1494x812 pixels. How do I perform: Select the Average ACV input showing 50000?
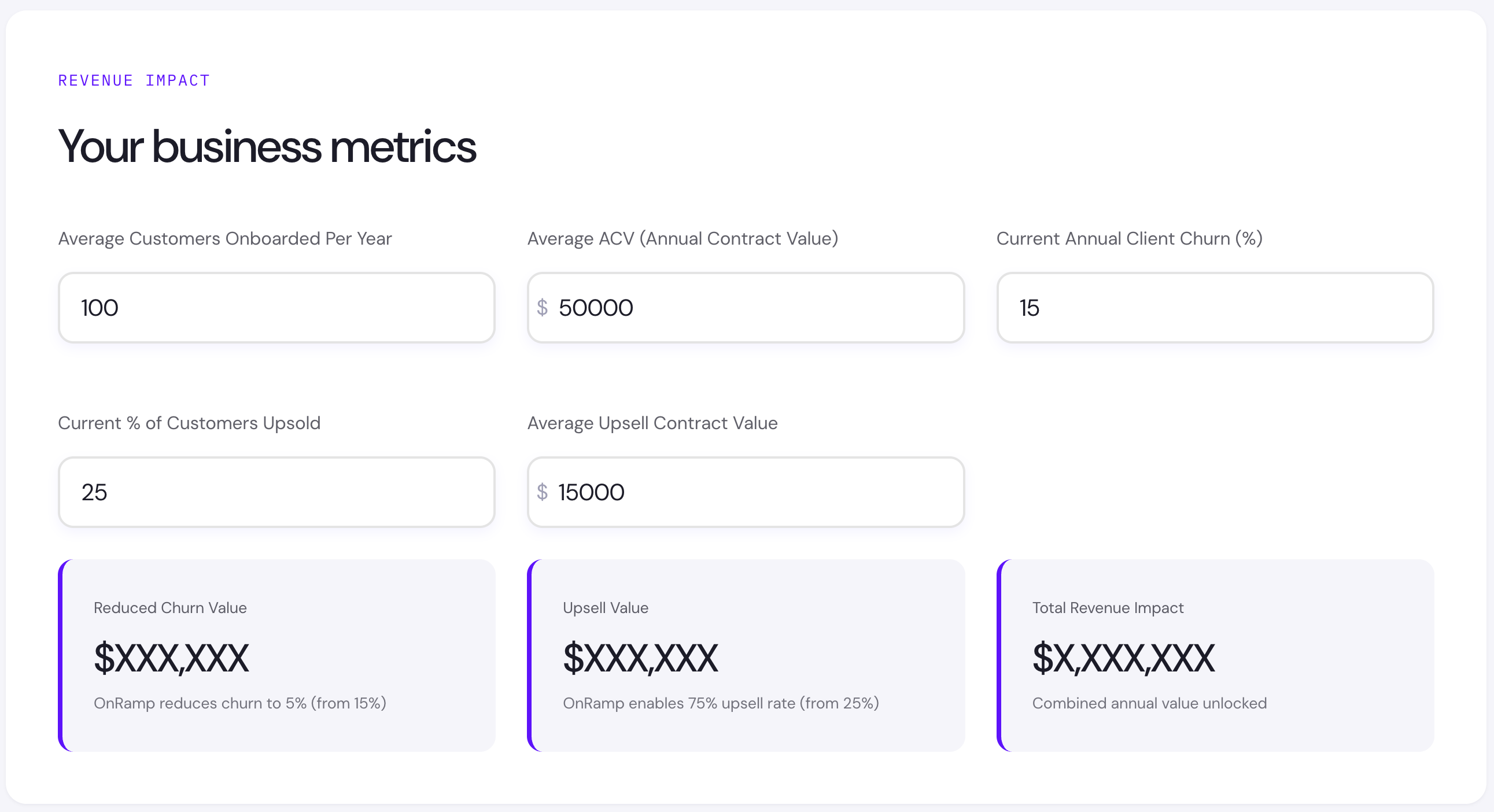click(x=746, y=308)
